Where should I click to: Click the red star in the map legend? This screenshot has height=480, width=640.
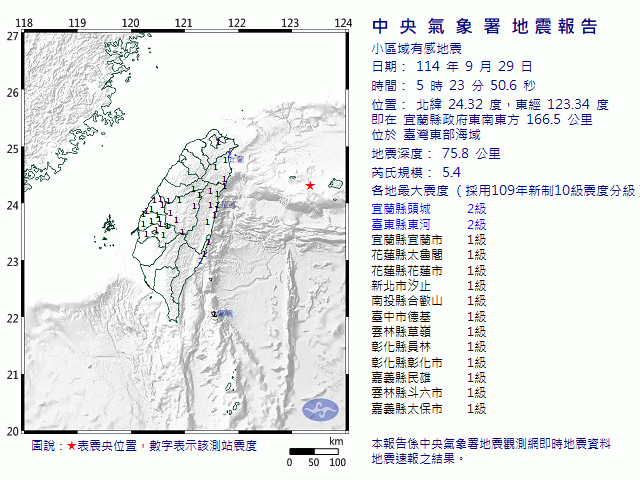71,445
